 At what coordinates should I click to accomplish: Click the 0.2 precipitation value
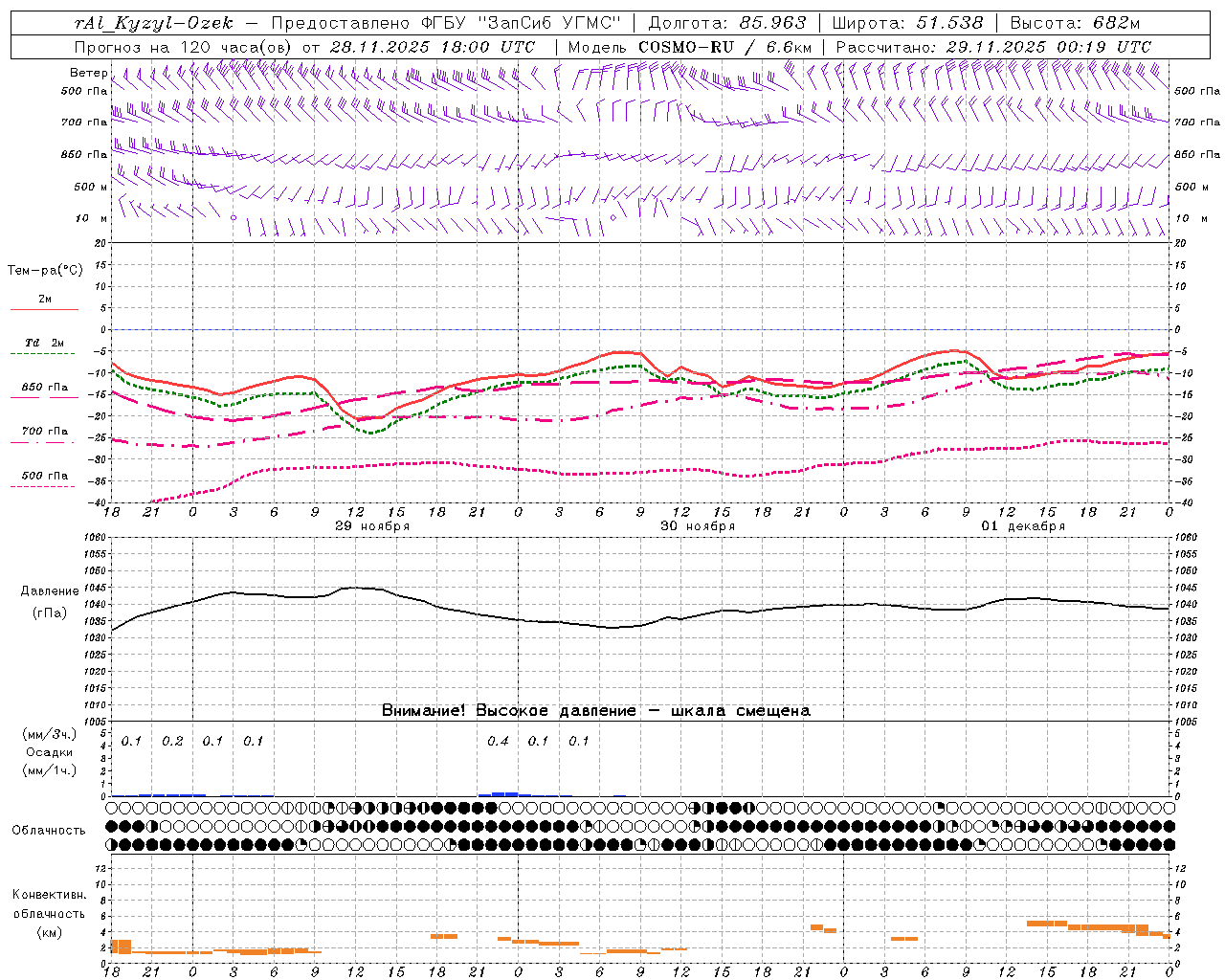tap(172, 741)
